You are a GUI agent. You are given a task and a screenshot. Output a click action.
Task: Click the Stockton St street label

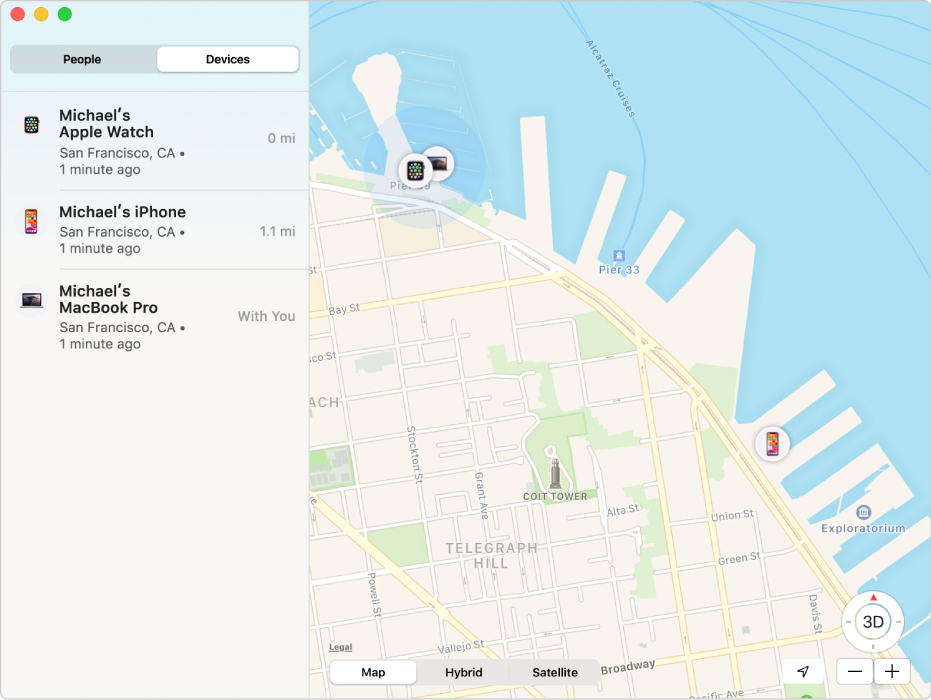pyautogui.click(x=414, y=455)
